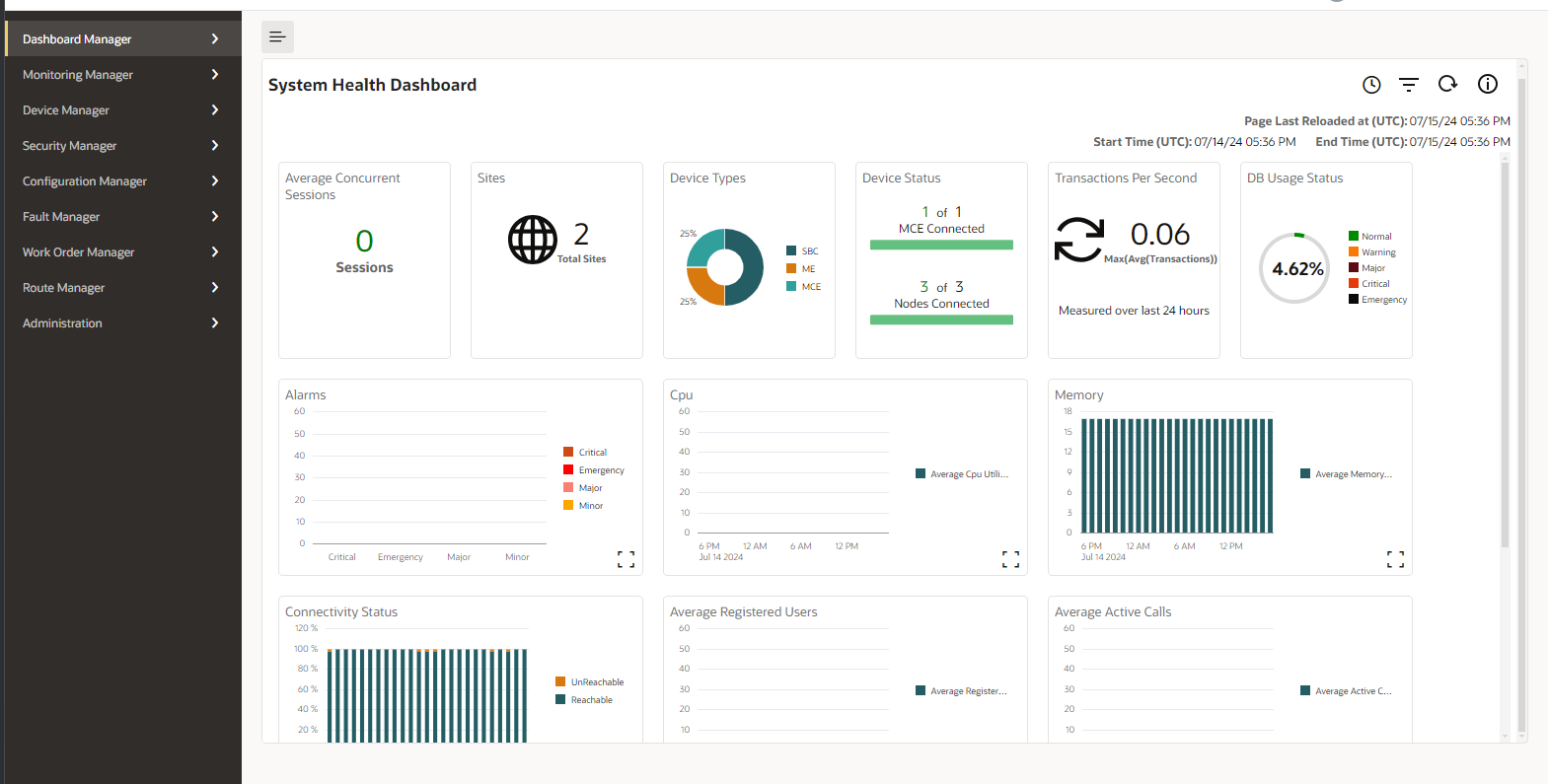The height and width of the screenshot is (784, 1548).
Task: Click the 0.06 transactions value
Action: tap(1160, 234)
